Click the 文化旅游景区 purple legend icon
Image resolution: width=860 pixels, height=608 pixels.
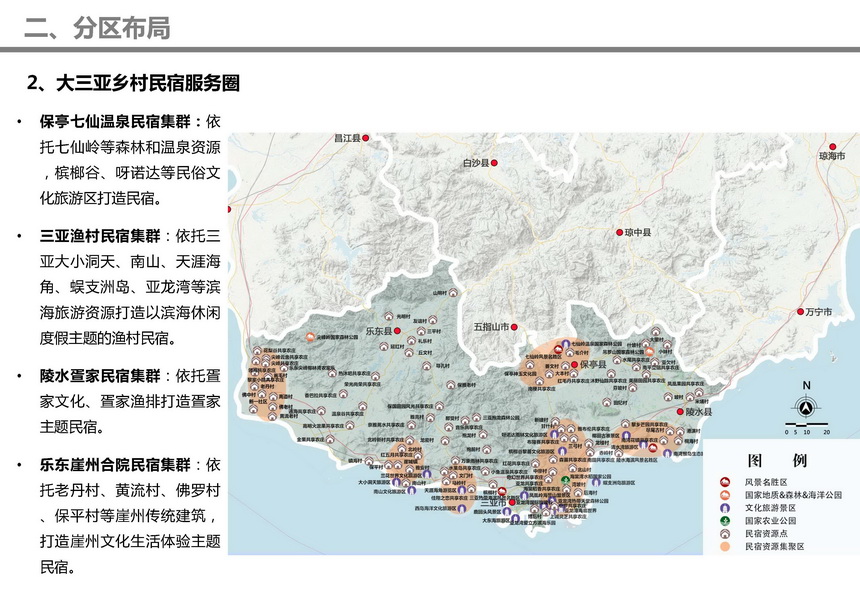(x=725, y=508)
